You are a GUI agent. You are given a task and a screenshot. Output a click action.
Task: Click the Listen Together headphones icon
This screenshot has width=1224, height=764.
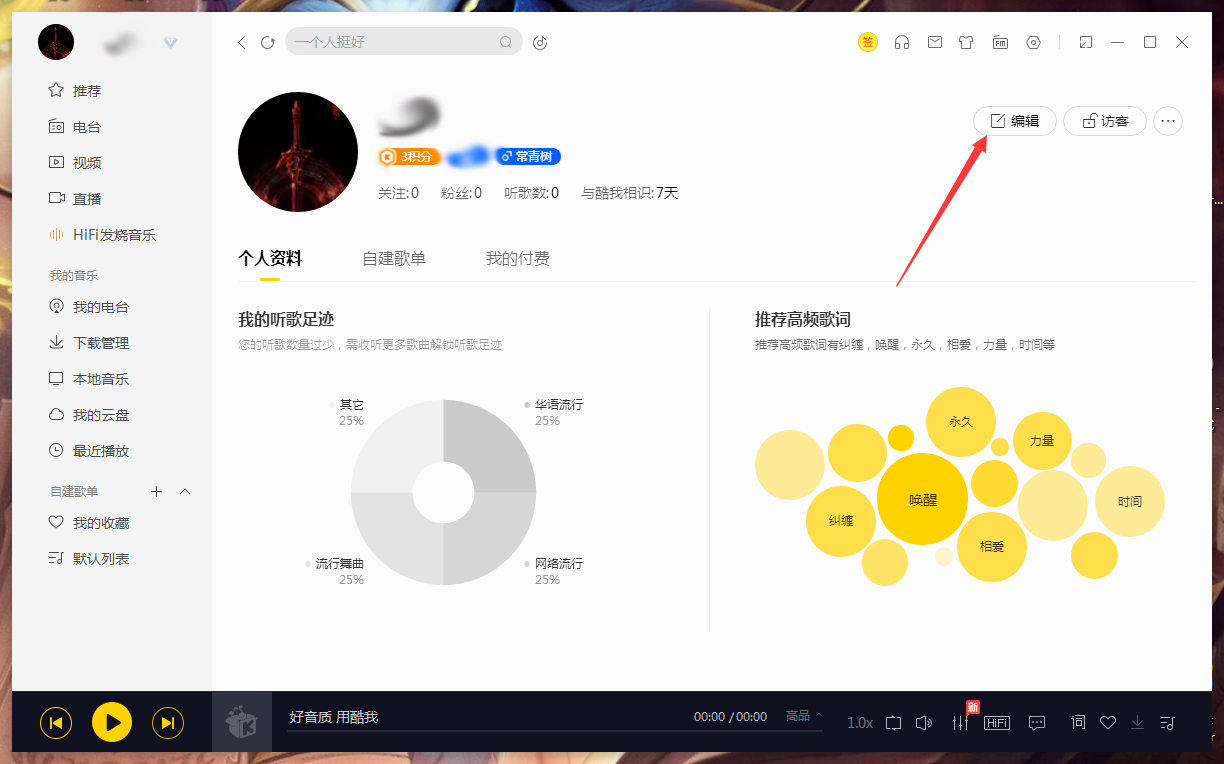(901, 42)
